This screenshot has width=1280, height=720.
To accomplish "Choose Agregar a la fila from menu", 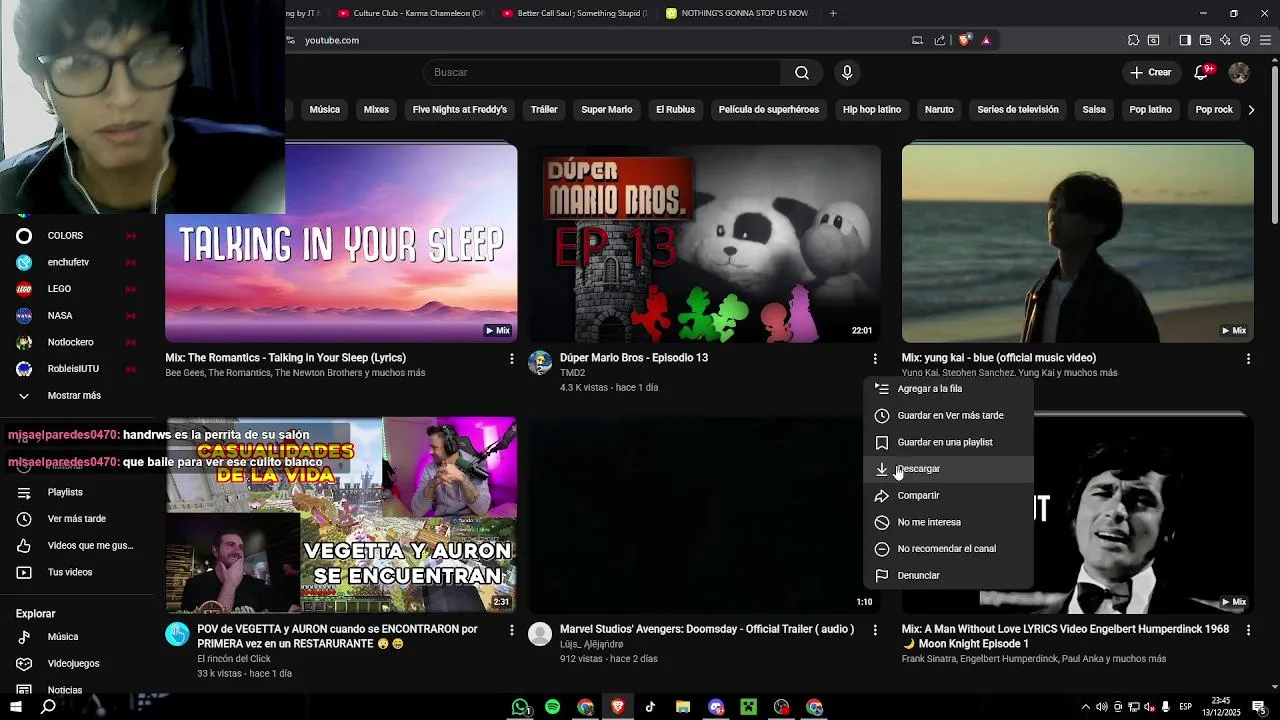I will click(x=948, y=389).
